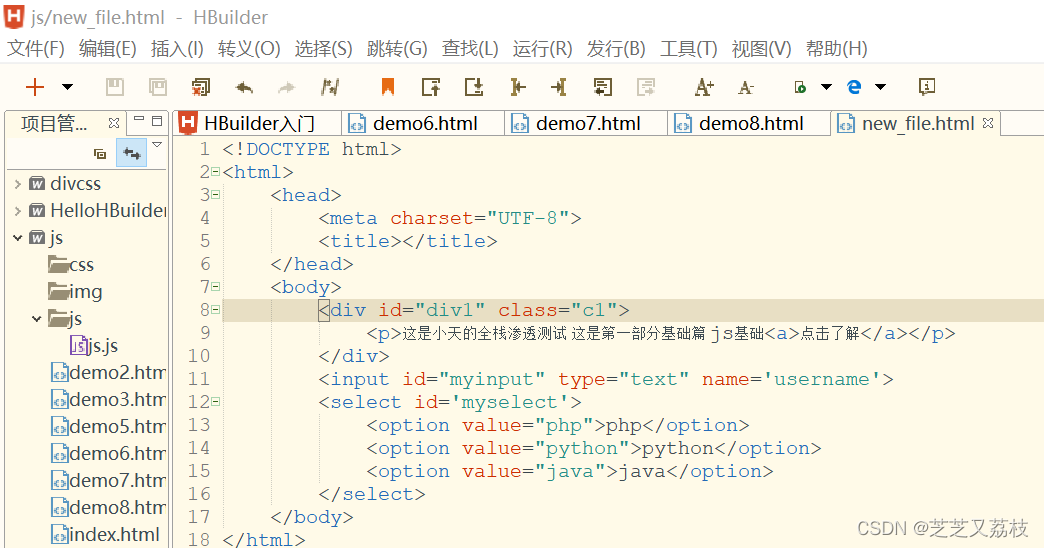Maximize the project manager panel
Image resolution: width=1044 pixels, height=548 pixels.
tap(157, 121)
